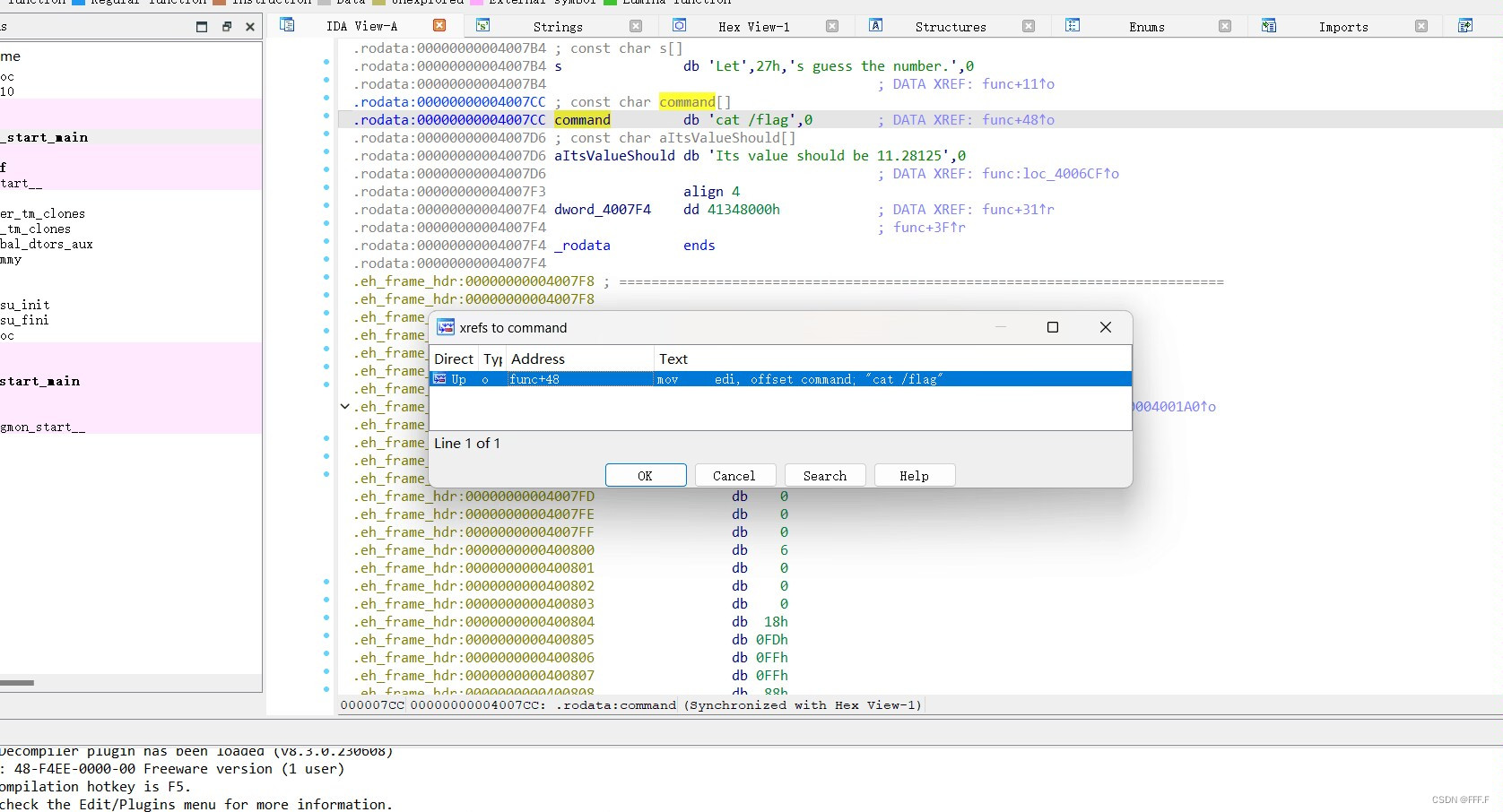Click the tab icon after Imports

(1465, 25)
